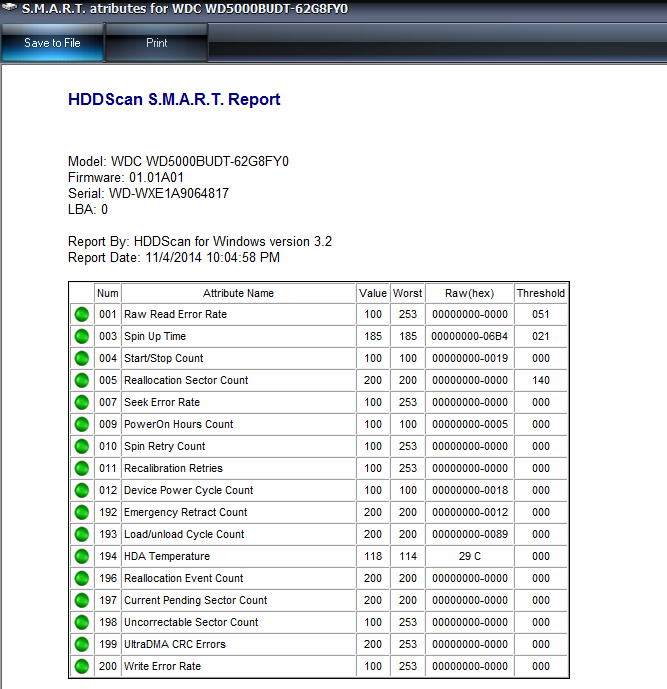Click the Raw(hex) column header
The width and height of the screenshot is (667, 689).
coord(469,293)
